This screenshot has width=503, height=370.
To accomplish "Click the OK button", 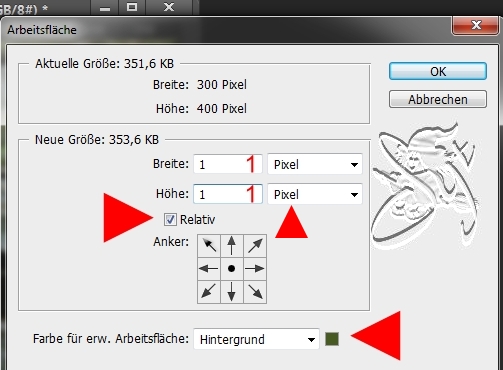I will click(x=438, y=71).
